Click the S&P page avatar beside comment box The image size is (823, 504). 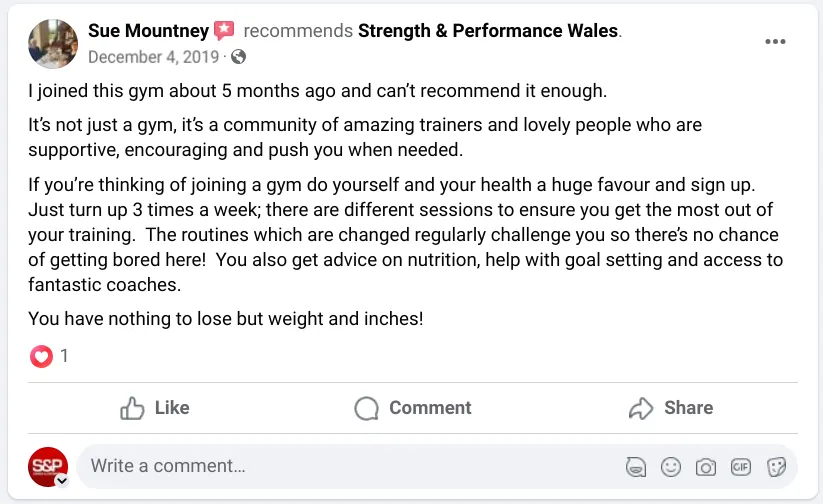click(x=47, y=465)
